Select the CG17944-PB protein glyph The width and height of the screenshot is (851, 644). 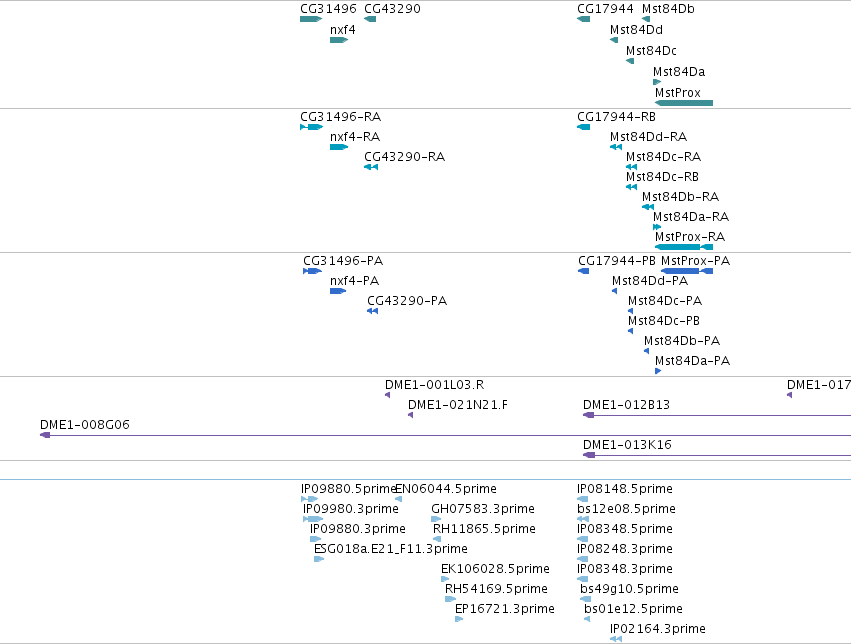click(x=584, y=271)
